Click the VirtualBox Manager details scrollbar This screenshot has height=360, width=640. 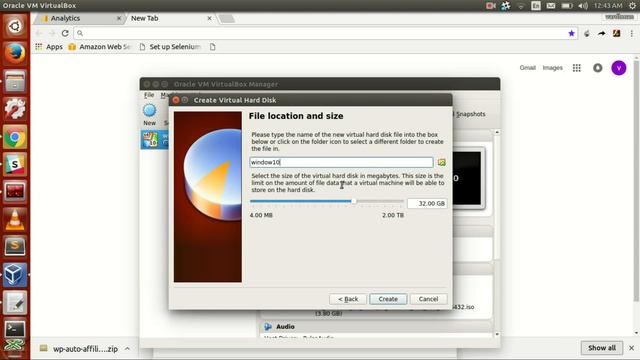click(x=497, y=233)
